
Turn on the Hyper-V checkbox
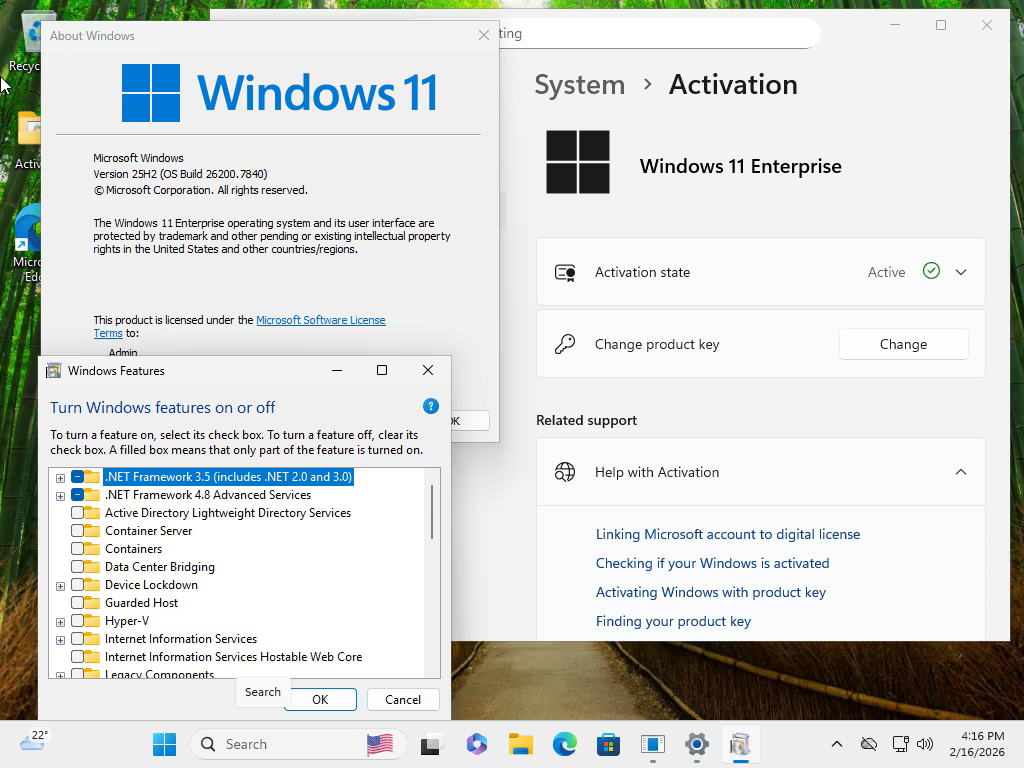77,620
